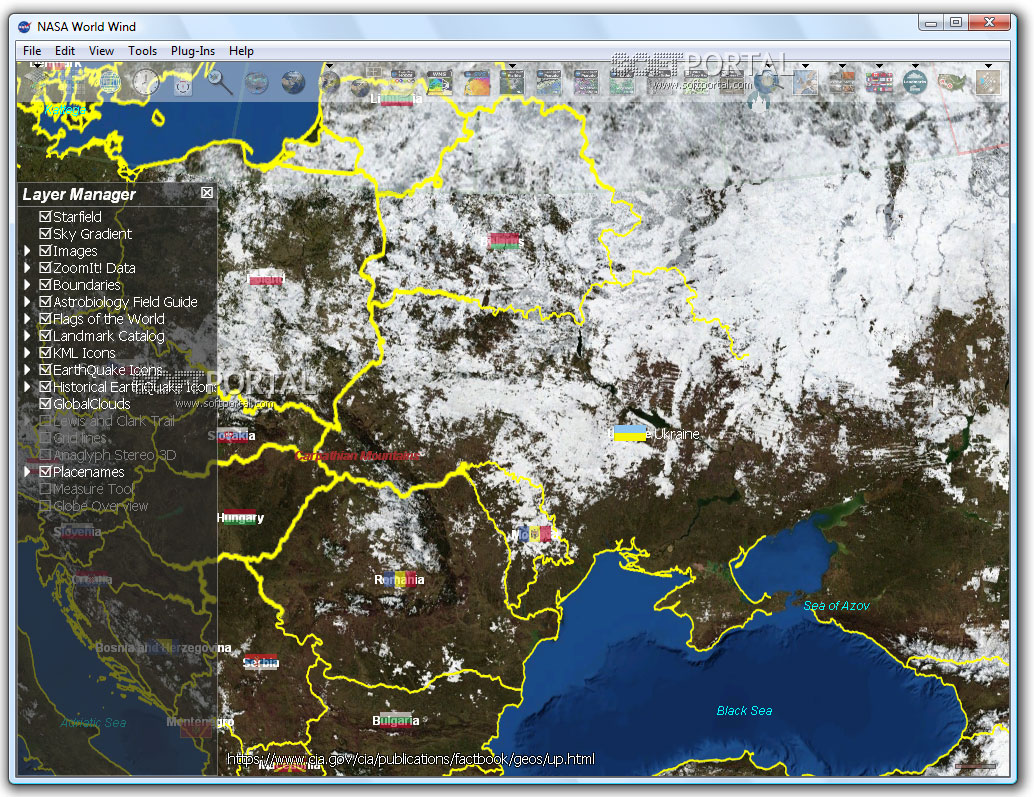Click the Ukraine flag on the map

coord(630,433)
